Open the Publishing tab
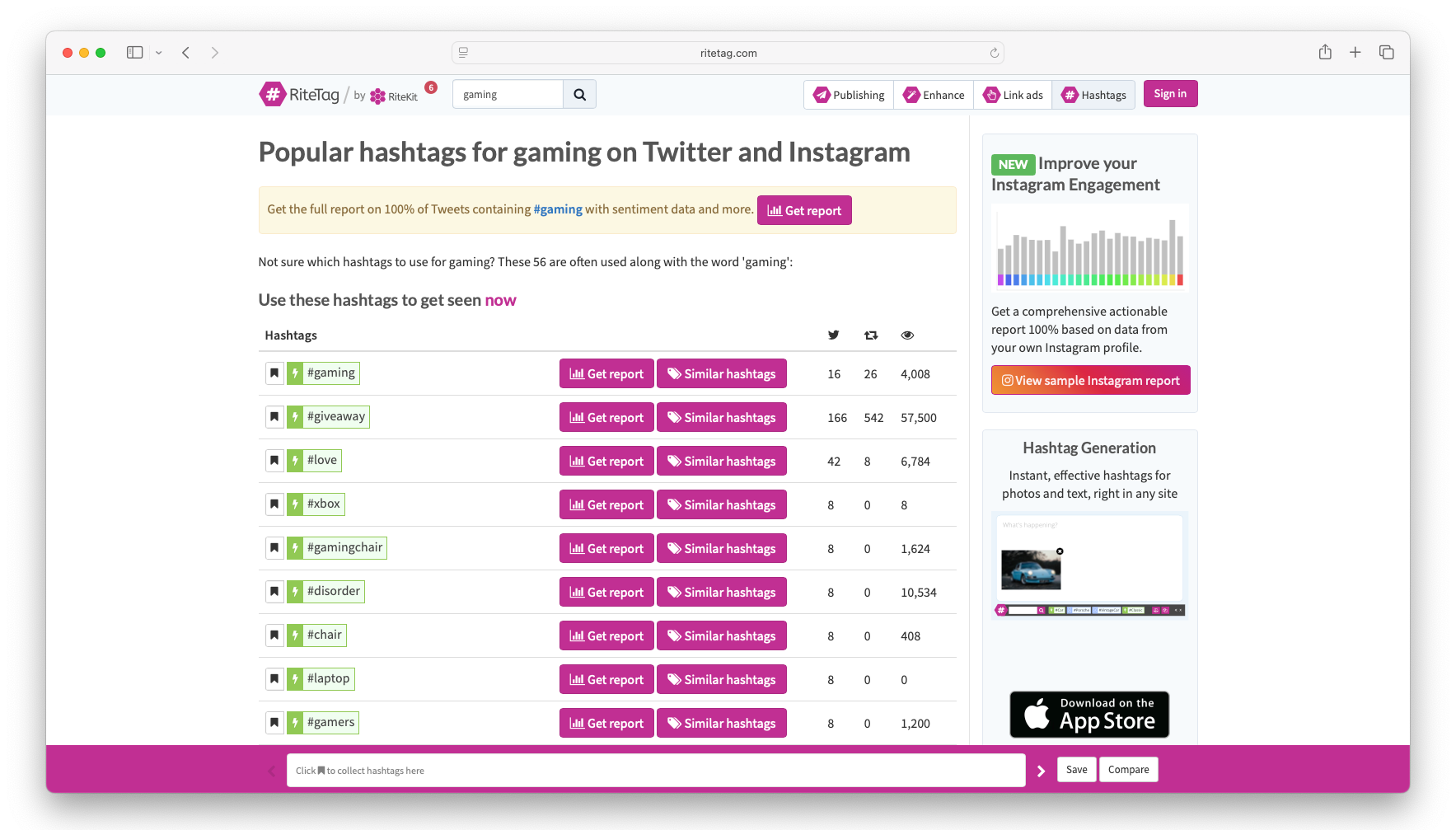Screen dimensions: 1456x830 point(849,95)
